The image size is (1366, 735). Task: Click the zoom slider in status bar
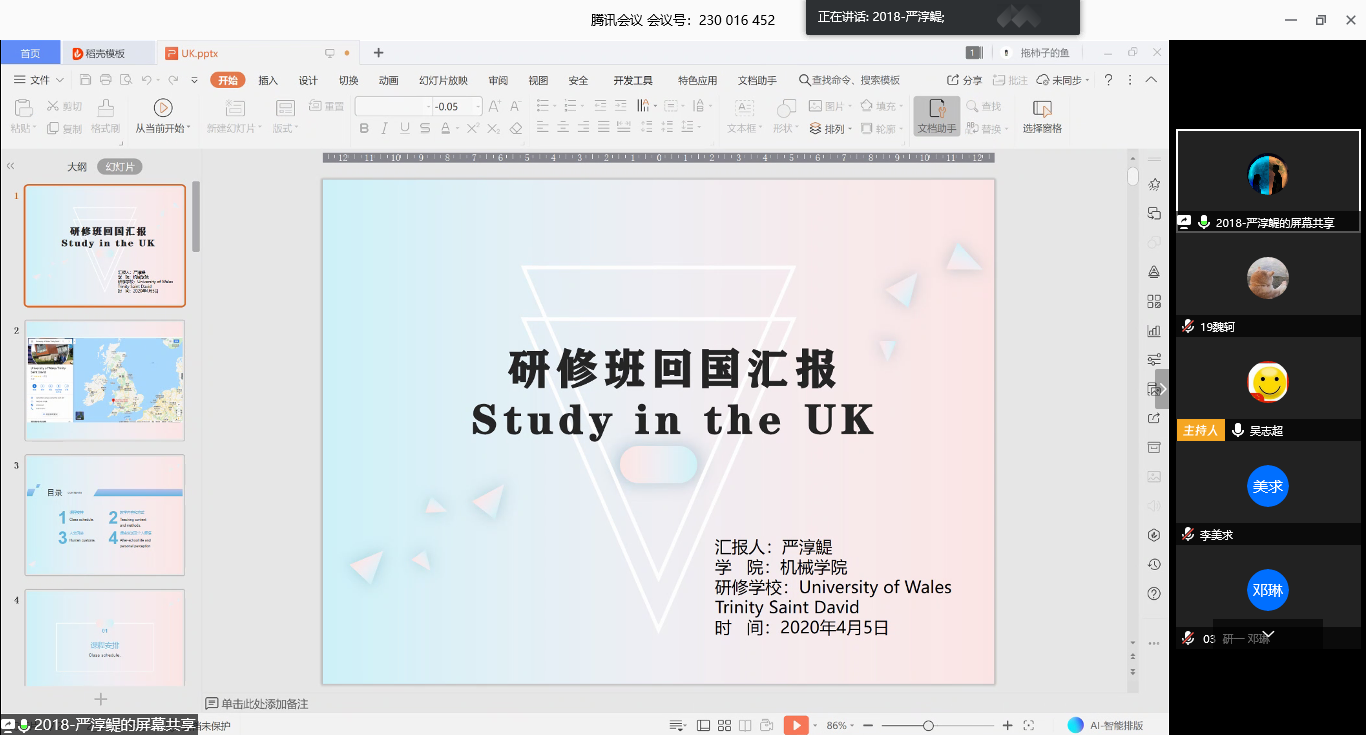[x=928, y=725]
